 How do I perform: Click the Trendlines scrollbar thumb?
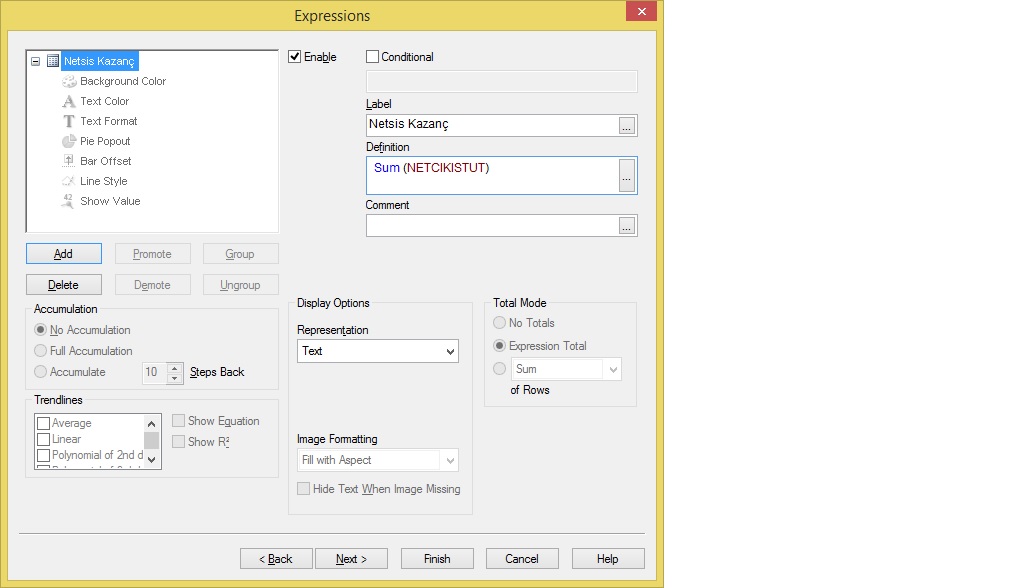pyautogui.click(x=152, y=440)
